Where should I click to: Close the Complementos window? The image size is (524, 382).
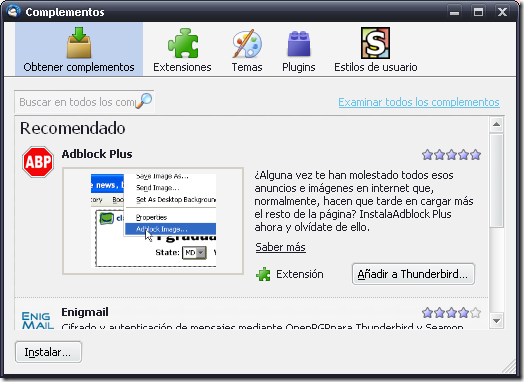[x=502, y=12]
